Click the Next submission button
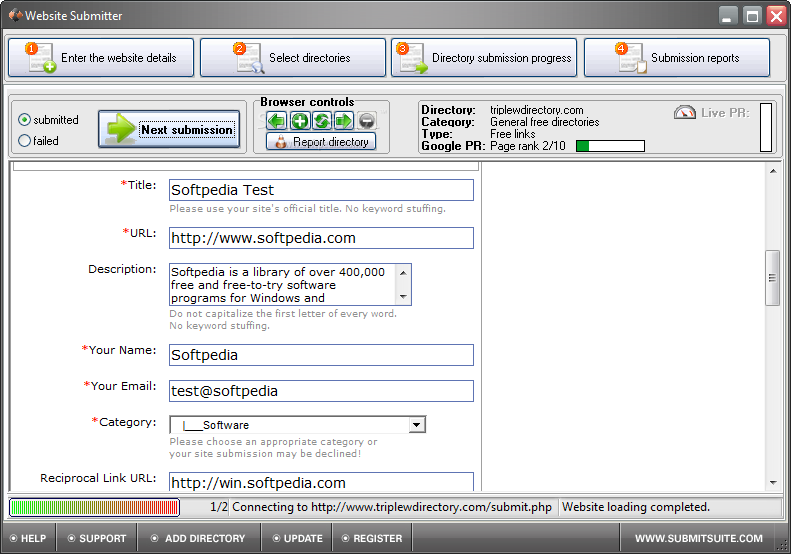 pyautogui.click(x=169, y=130)
